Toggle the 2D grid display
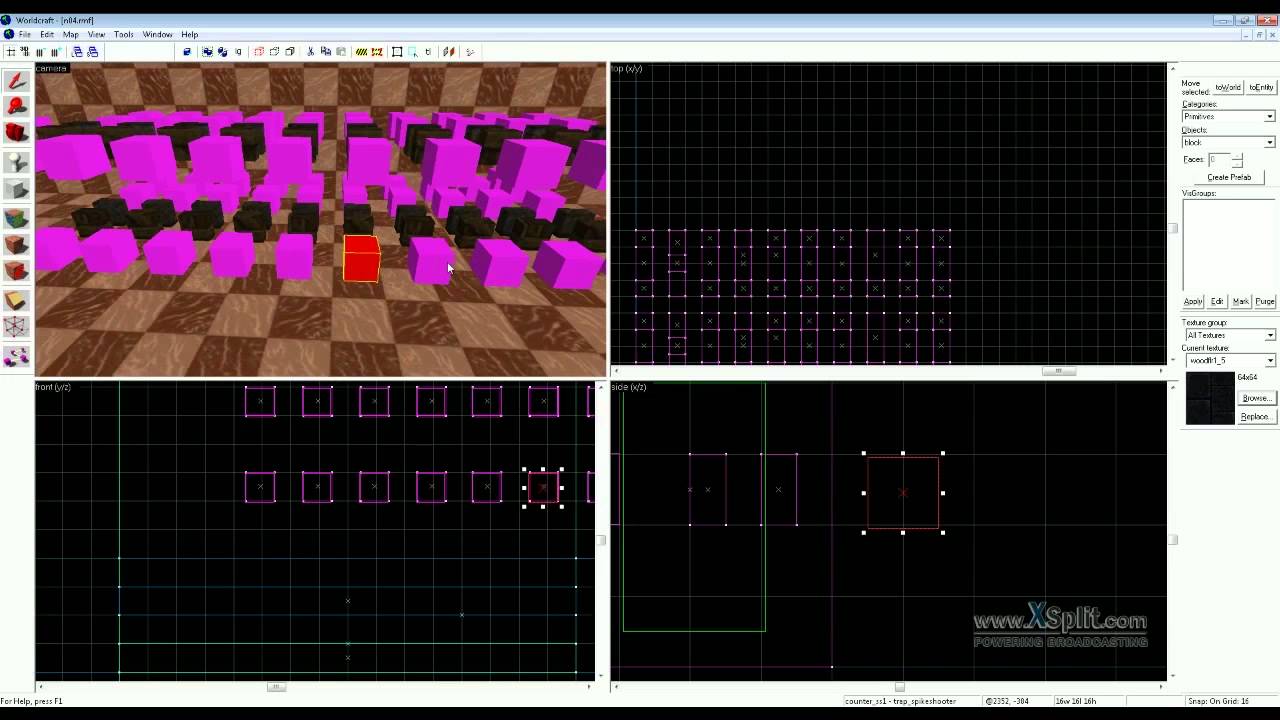This screenshot has width=1280, height=720. (x=11, y=52)
